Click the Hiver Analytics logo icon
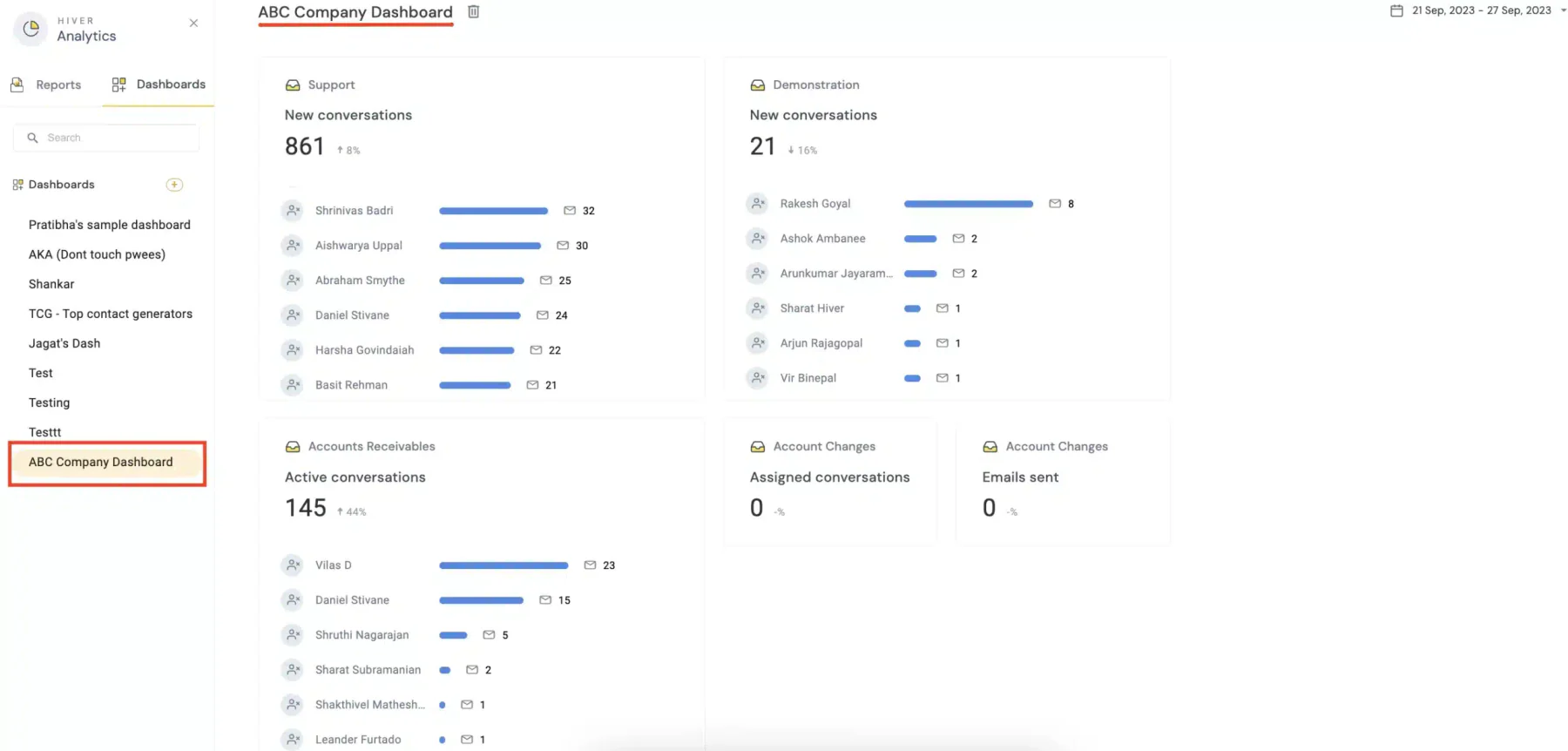This screenshot has width=1568, height=751. tap(31, 29)
